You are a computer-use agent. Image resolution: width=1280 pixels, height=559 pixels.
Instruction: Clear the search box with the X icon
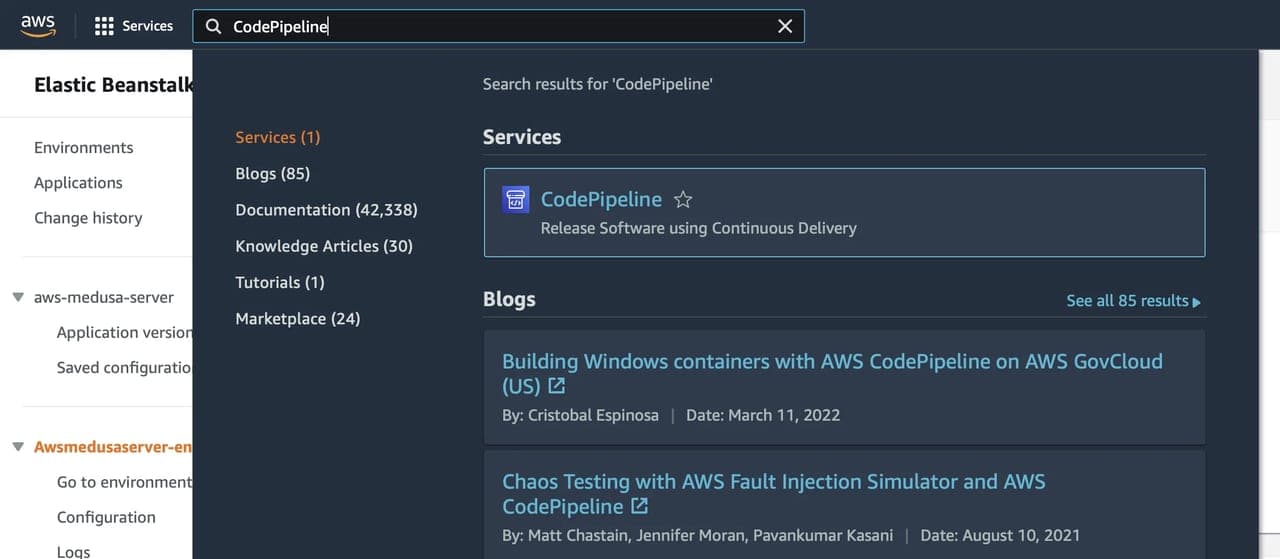point(785,27)
